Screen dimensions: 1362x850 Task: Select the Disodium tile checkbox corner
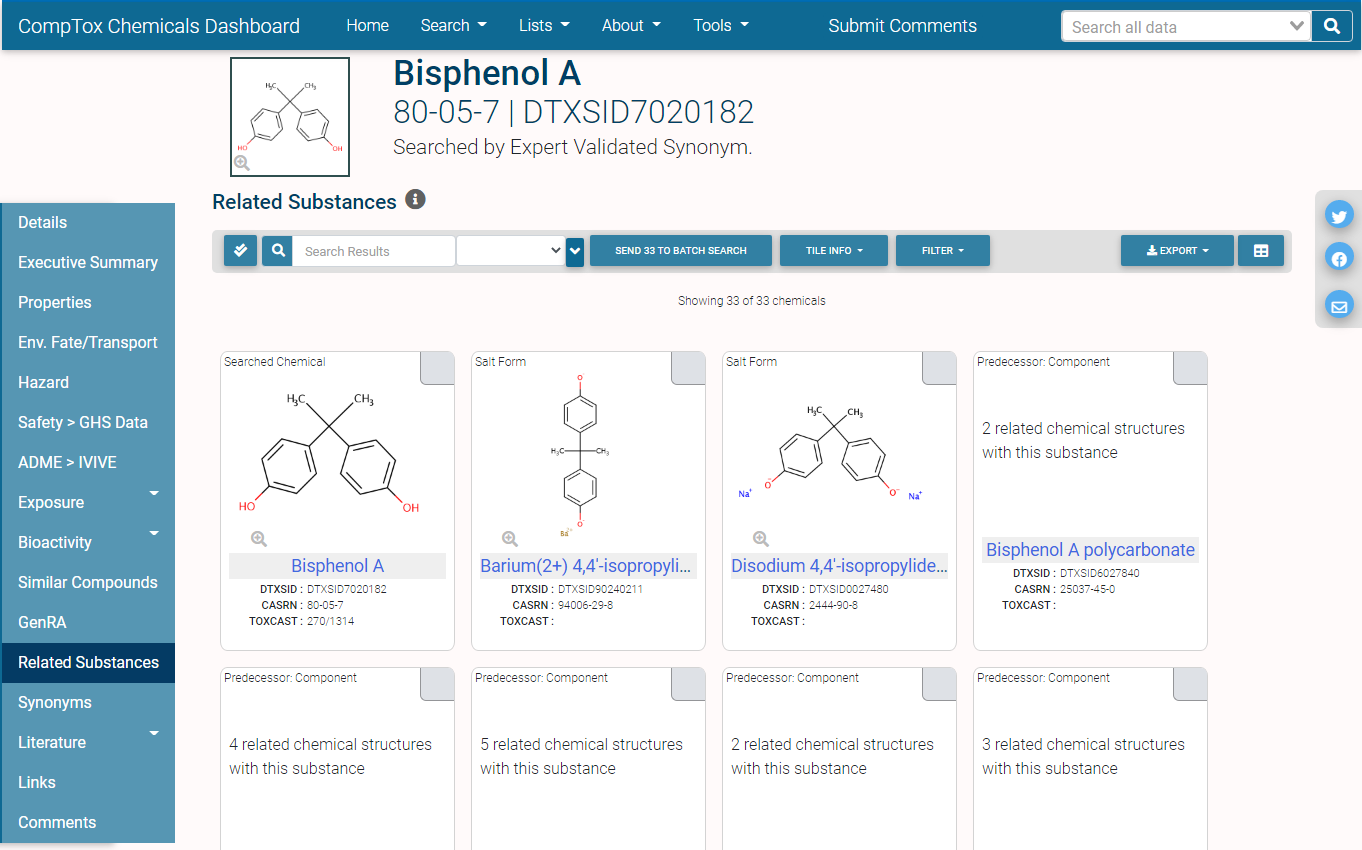(x=939, y=368)
